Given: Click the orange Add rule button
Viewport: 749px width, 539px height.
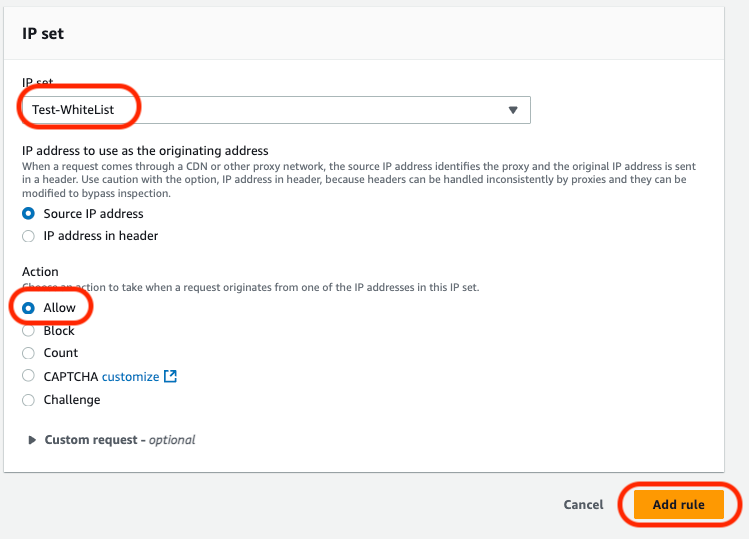Looking at the screenshot, I should click(678, 505).
